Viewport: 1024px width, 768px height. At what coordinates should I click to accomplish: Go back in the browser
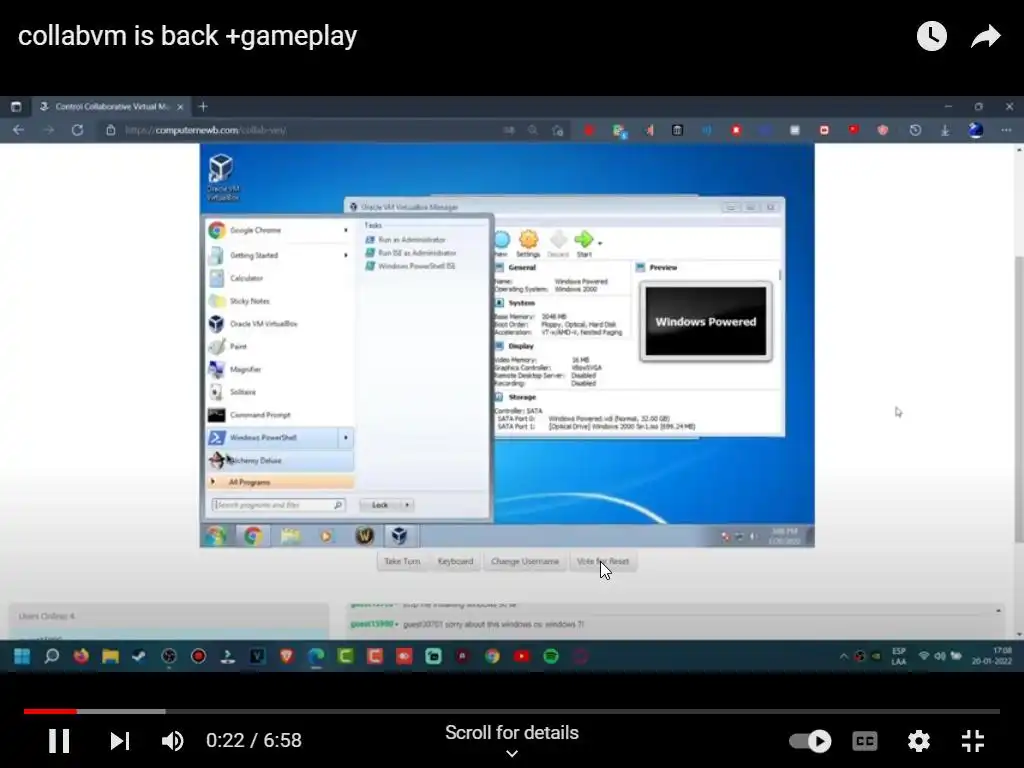[x=18, y=130]
